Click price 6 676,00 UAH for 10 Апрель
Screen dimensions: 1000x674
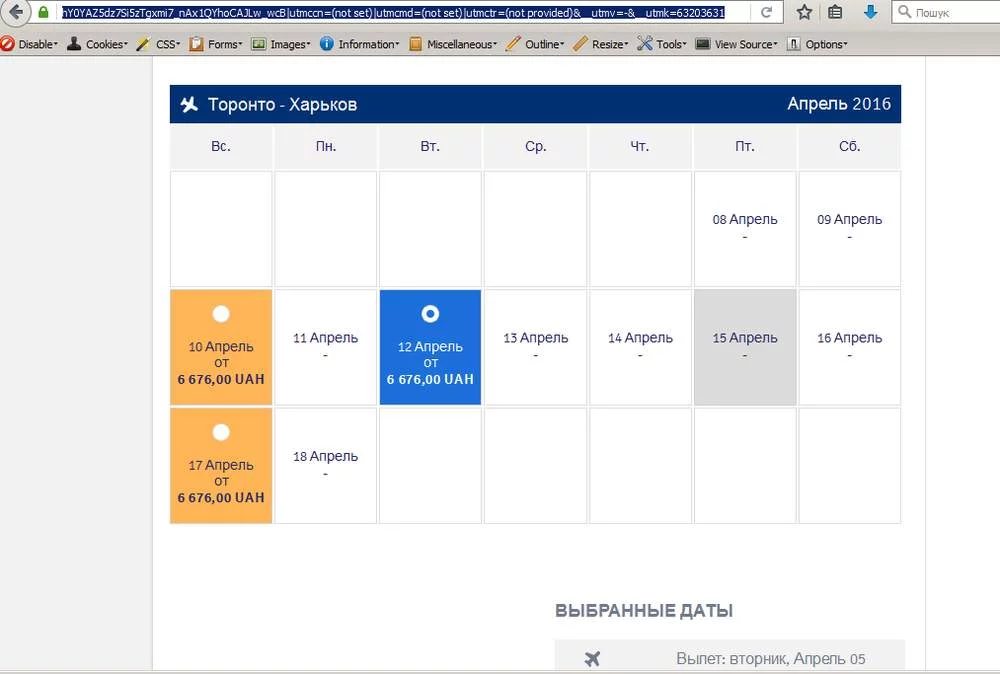(x=221, y=379)
